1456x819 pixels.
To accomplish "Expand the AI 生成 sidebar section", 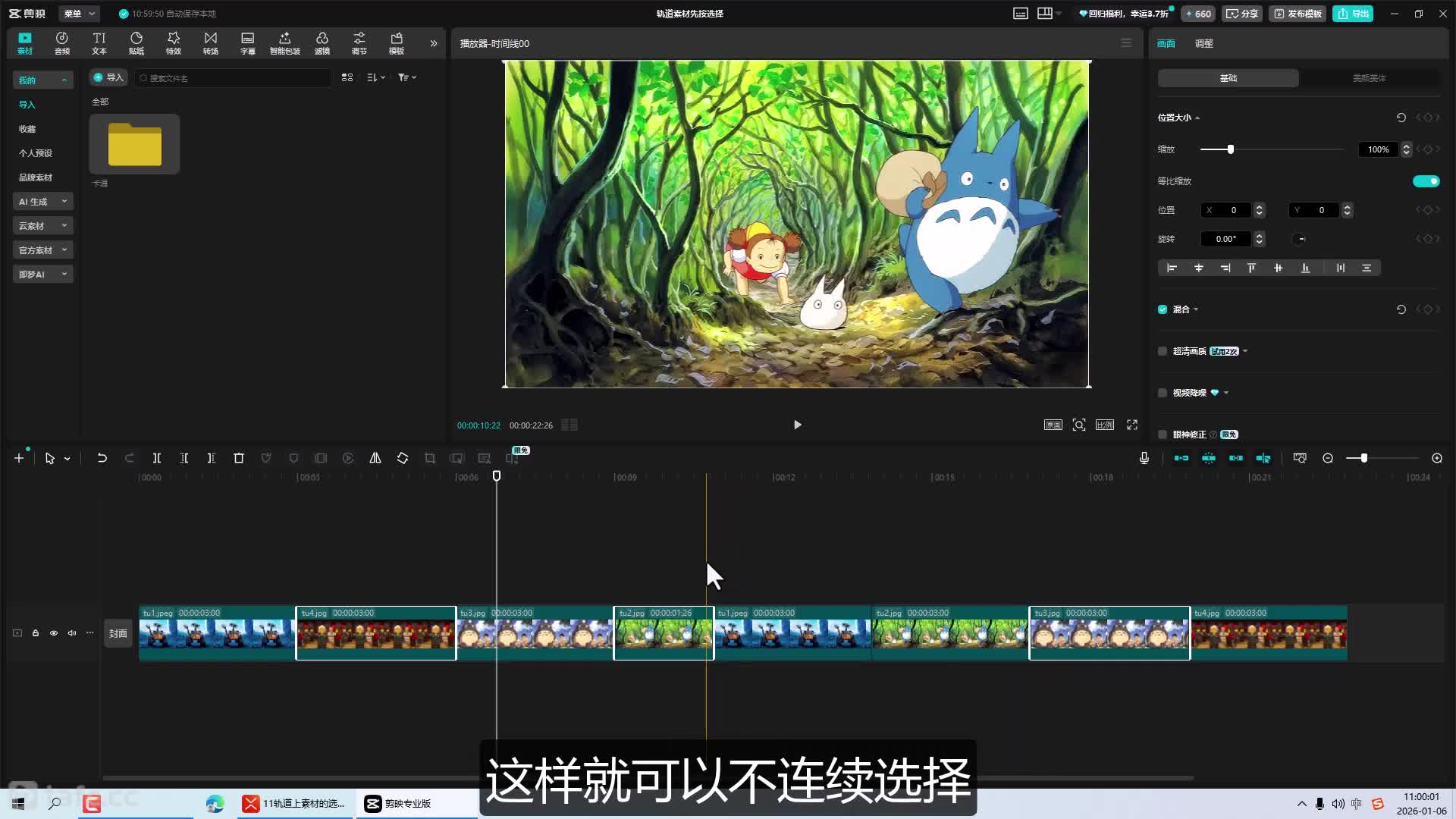I will (42, 202).
